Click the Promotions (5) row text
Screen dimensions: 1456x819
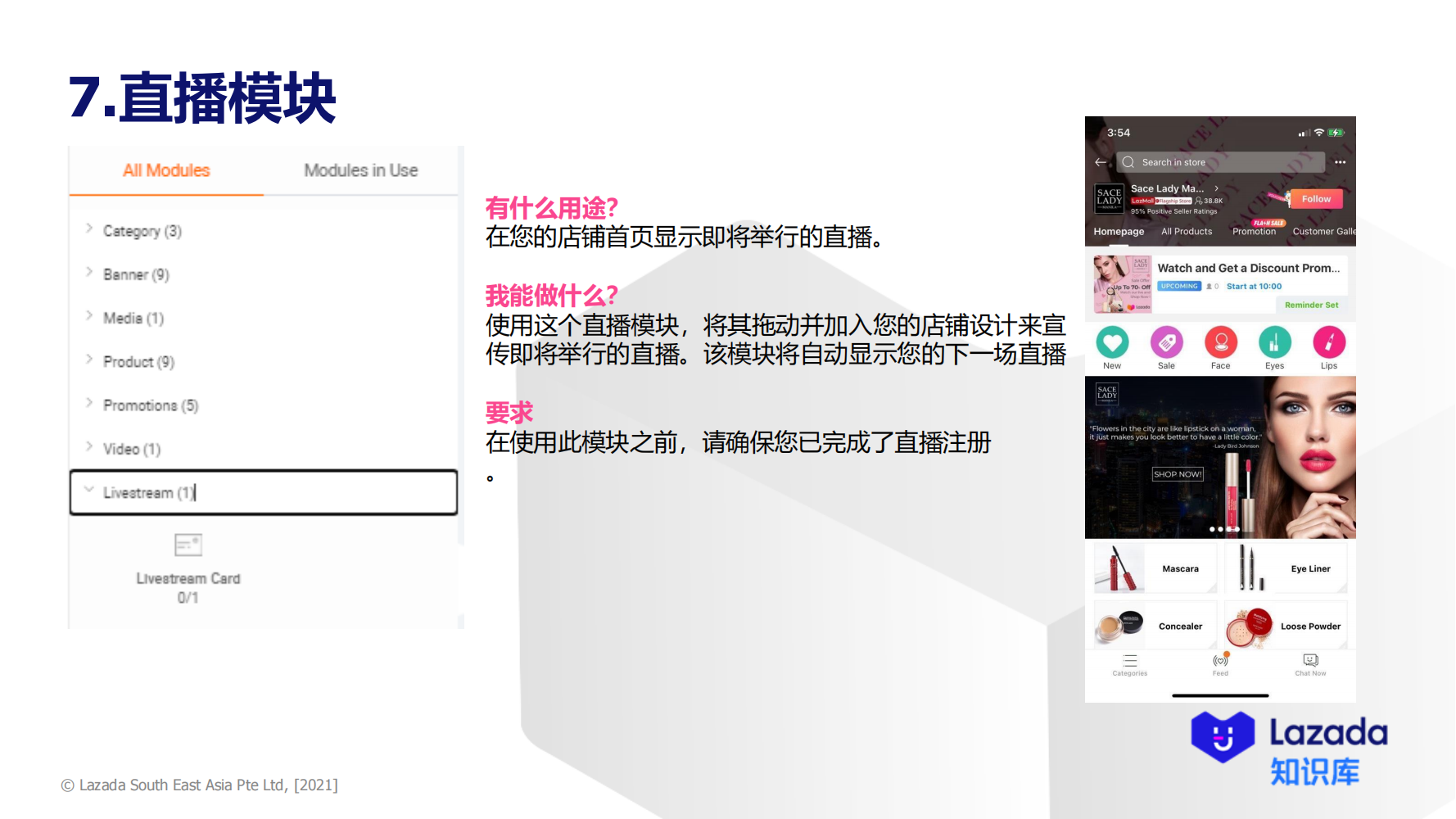pos(151,405)
